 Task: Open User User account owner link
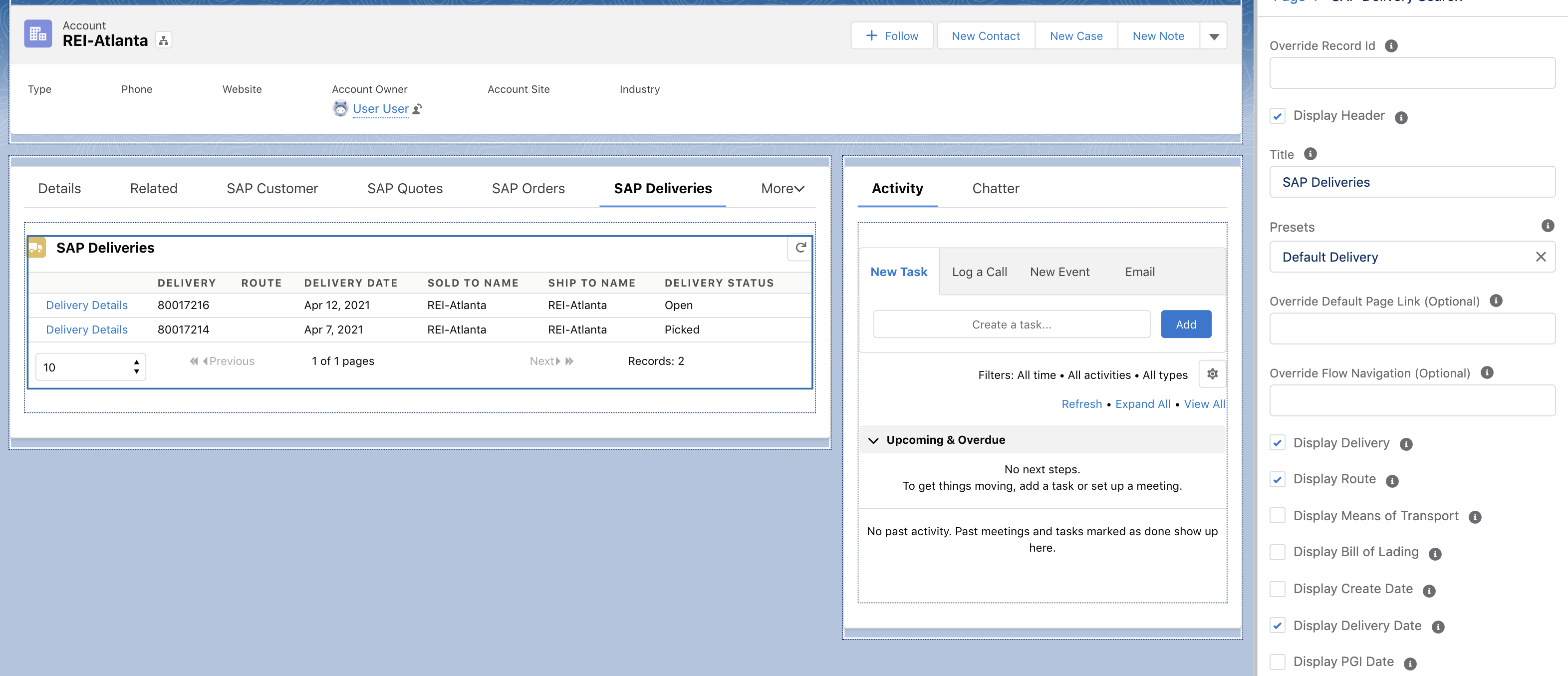tap(380, 109)
